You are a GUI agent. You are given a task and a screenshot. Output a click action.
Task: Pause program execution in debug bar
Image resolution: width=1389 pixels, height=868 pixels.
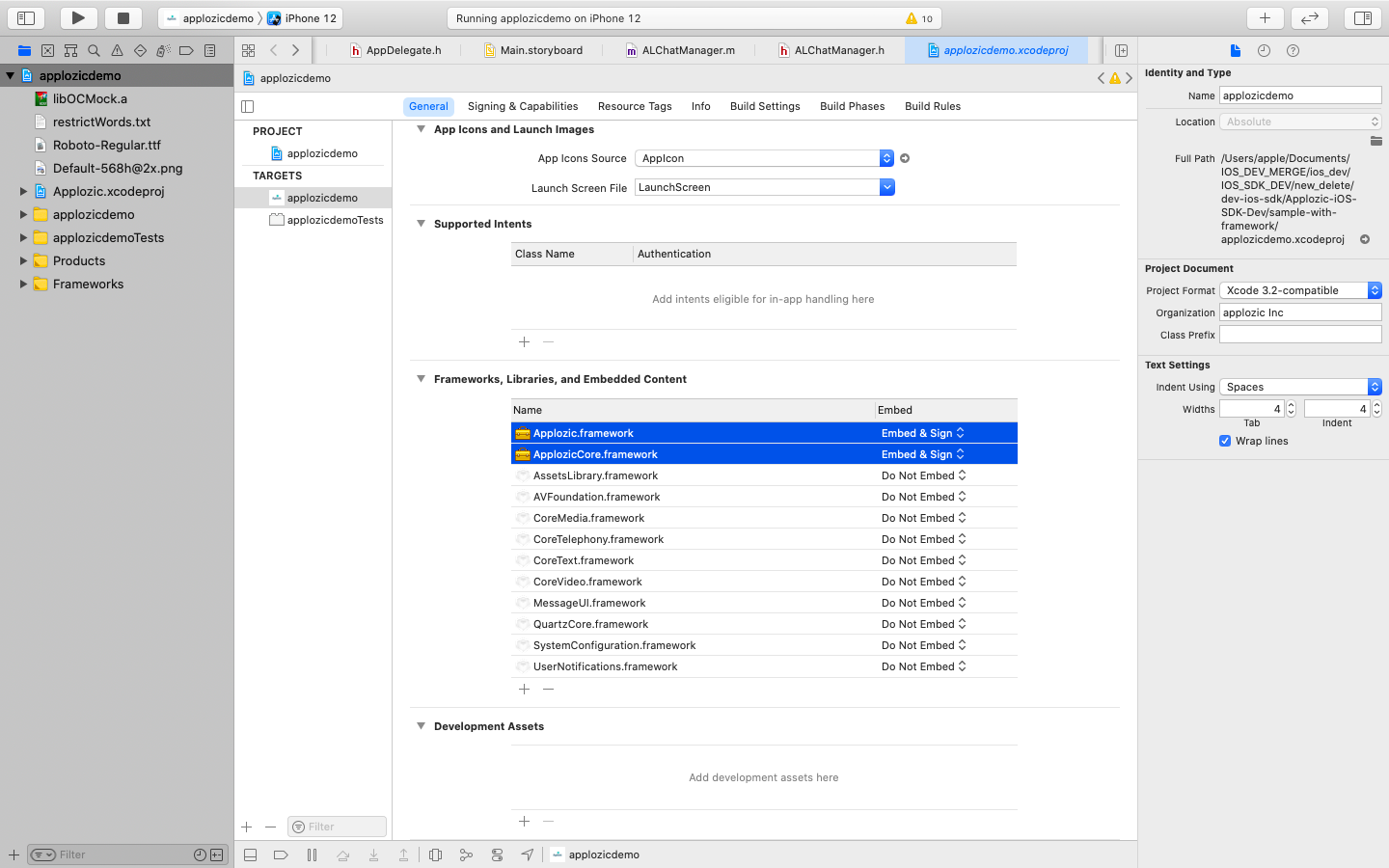point(312,854)
